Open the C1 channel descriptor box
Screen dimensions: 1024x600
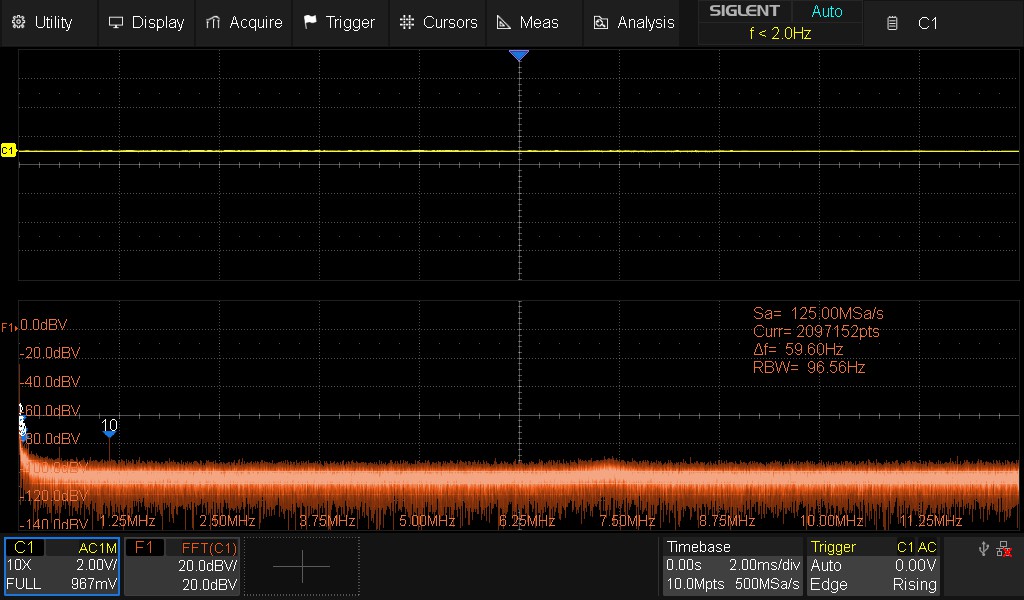(62, 566)
